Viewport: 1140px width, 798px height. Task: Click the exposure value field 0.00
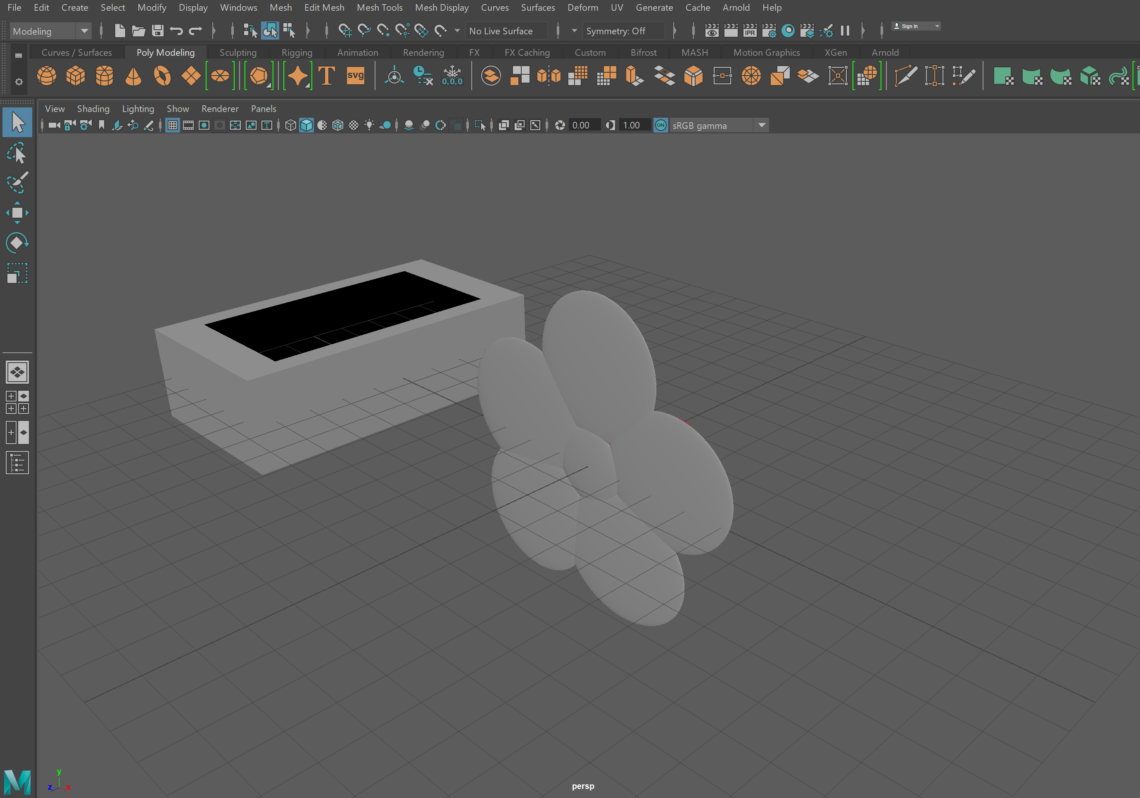[x=584, y=125]
